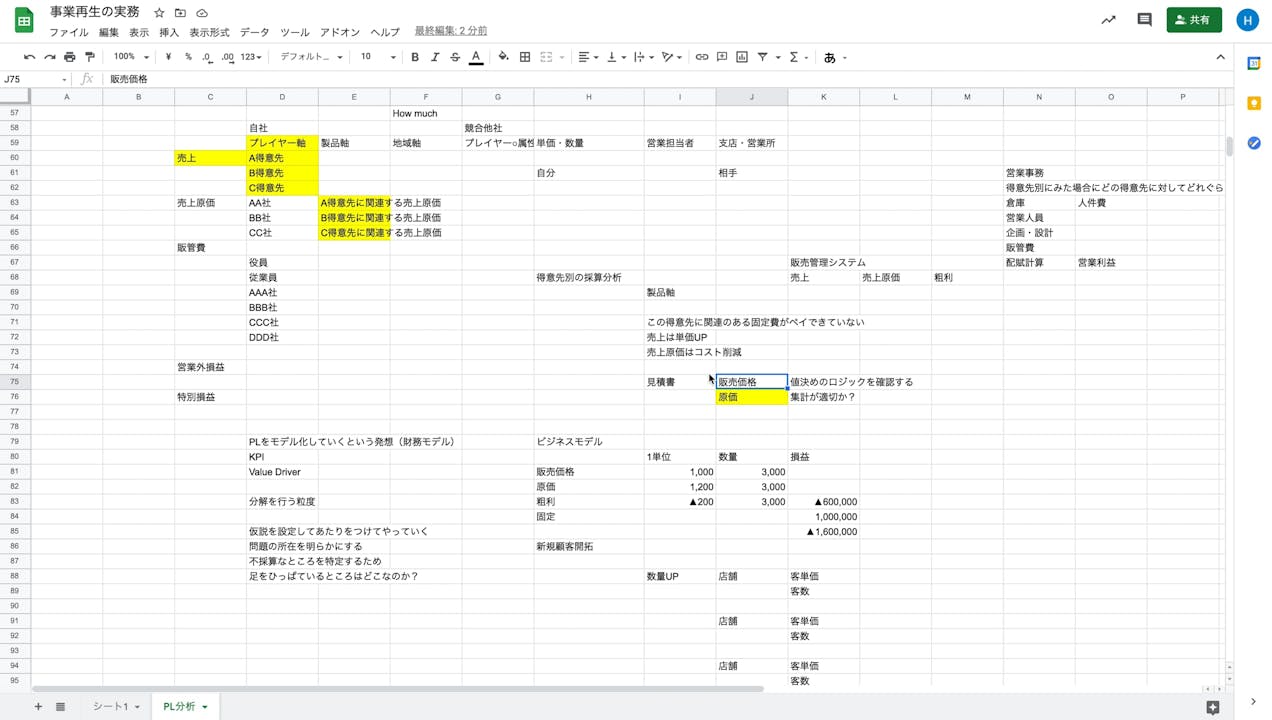
Task: Collapse the toolbar with the chevron
Action: 1221,57
